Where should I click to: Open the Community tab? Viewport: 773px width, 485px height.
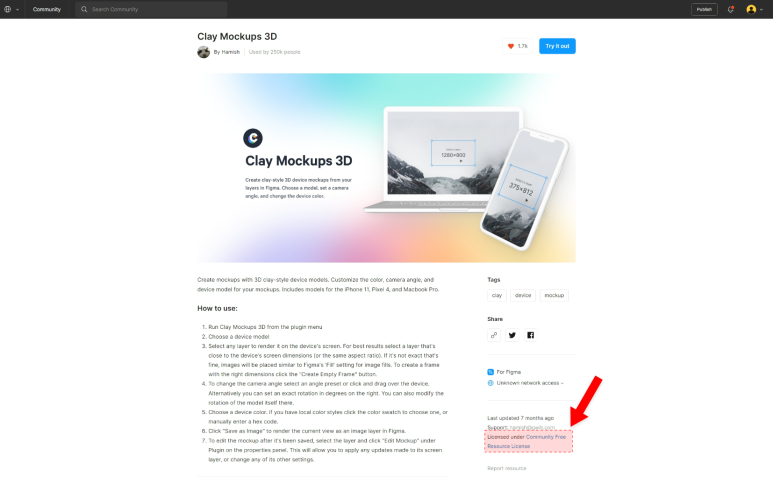click(47, 9)
